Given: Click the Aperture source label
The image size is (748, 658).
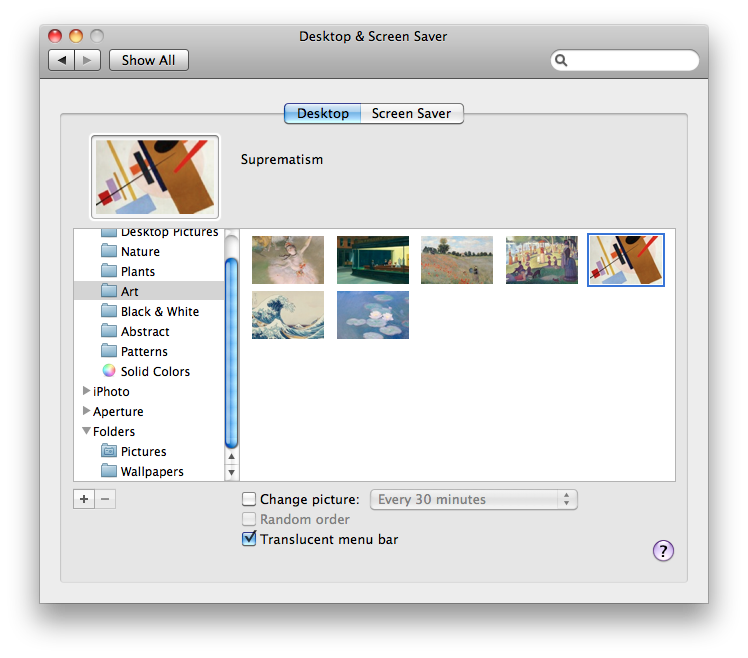Looking at the screenshot, I should coord(118,411).
